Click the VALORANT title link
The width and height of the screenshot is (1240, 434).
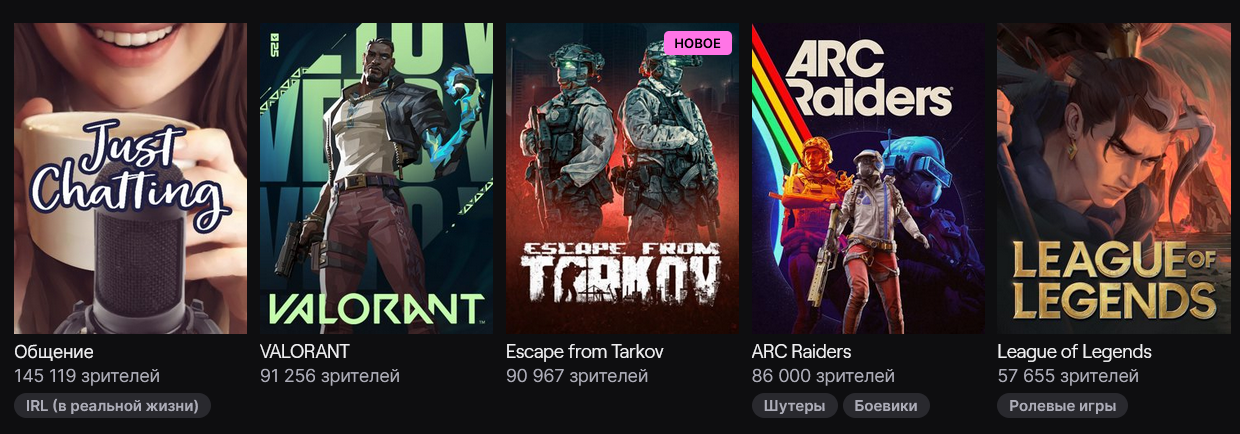305,352
